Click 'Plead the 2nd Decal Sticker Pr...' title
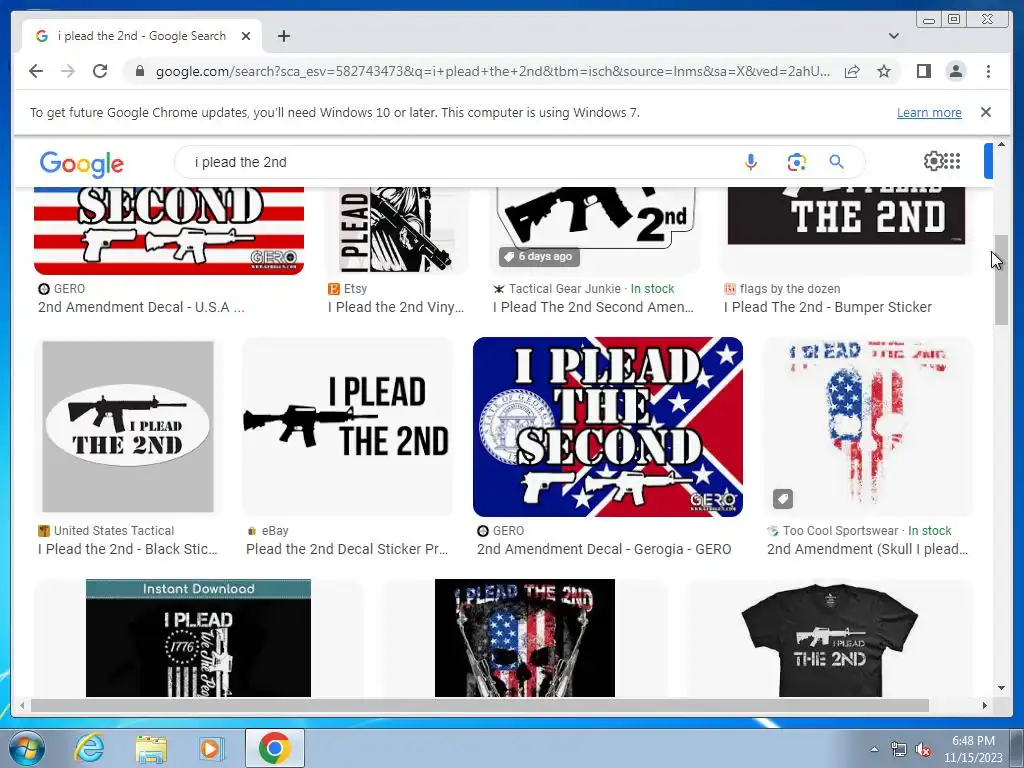1024x768 pixels. coord(347,549)
